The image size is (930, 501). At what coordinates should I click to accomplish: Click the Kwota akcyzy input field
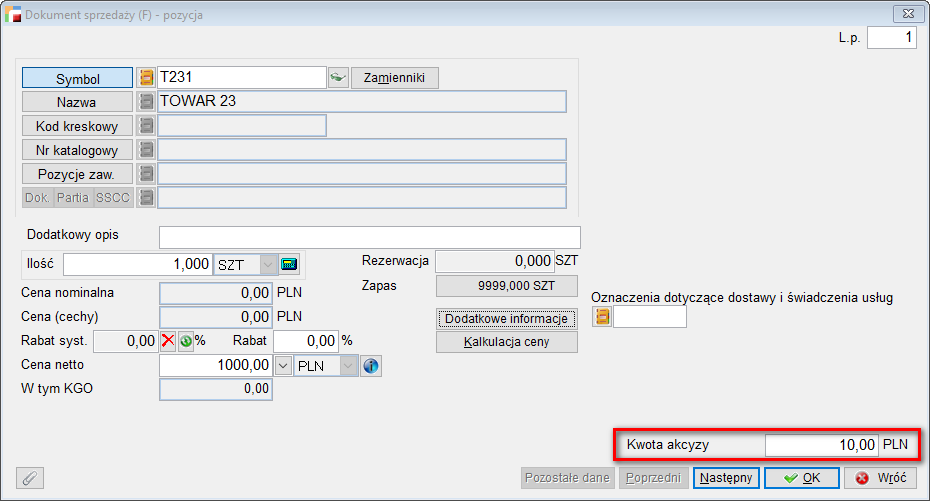(822, 444)
